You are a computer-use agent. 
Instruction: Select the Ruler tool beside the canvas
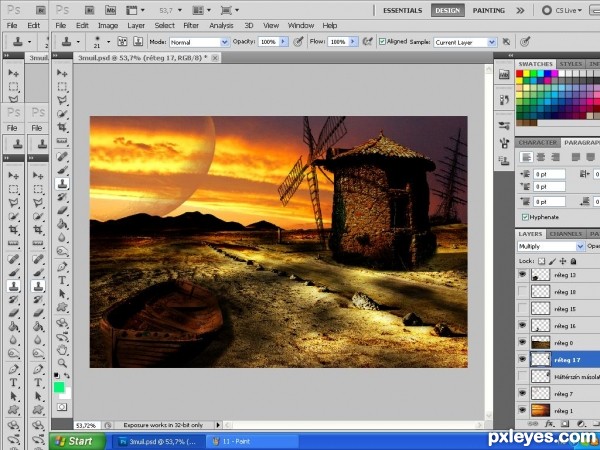pos(62,141)
